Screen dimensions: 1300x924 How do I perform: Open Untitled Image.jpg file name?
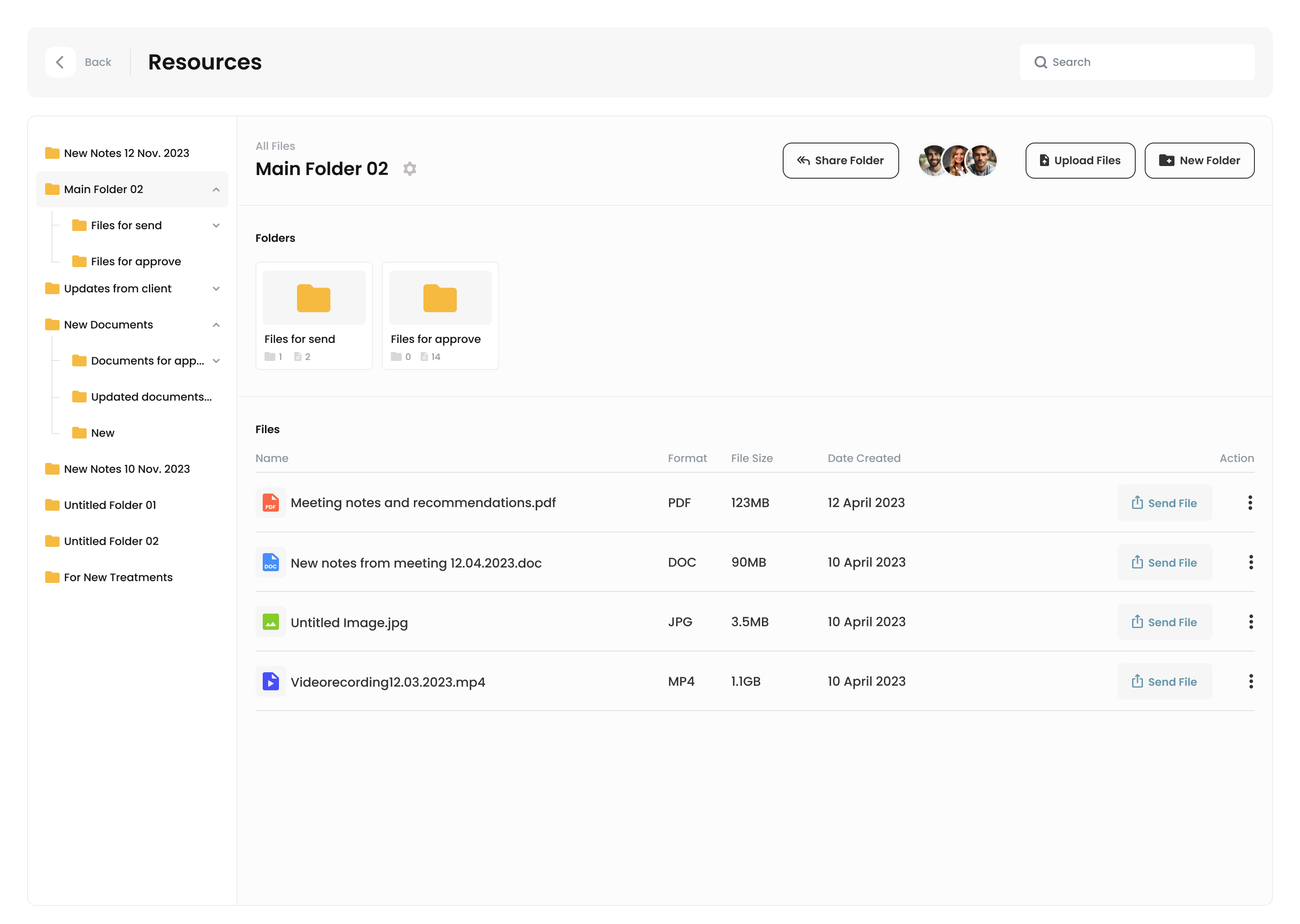(349, 623)
